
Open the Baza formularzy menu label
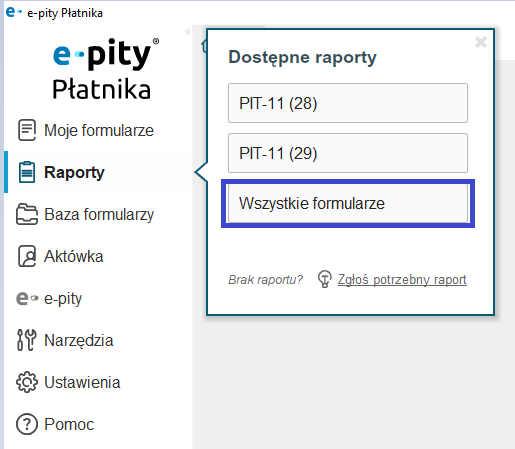[x=99, y=215]
